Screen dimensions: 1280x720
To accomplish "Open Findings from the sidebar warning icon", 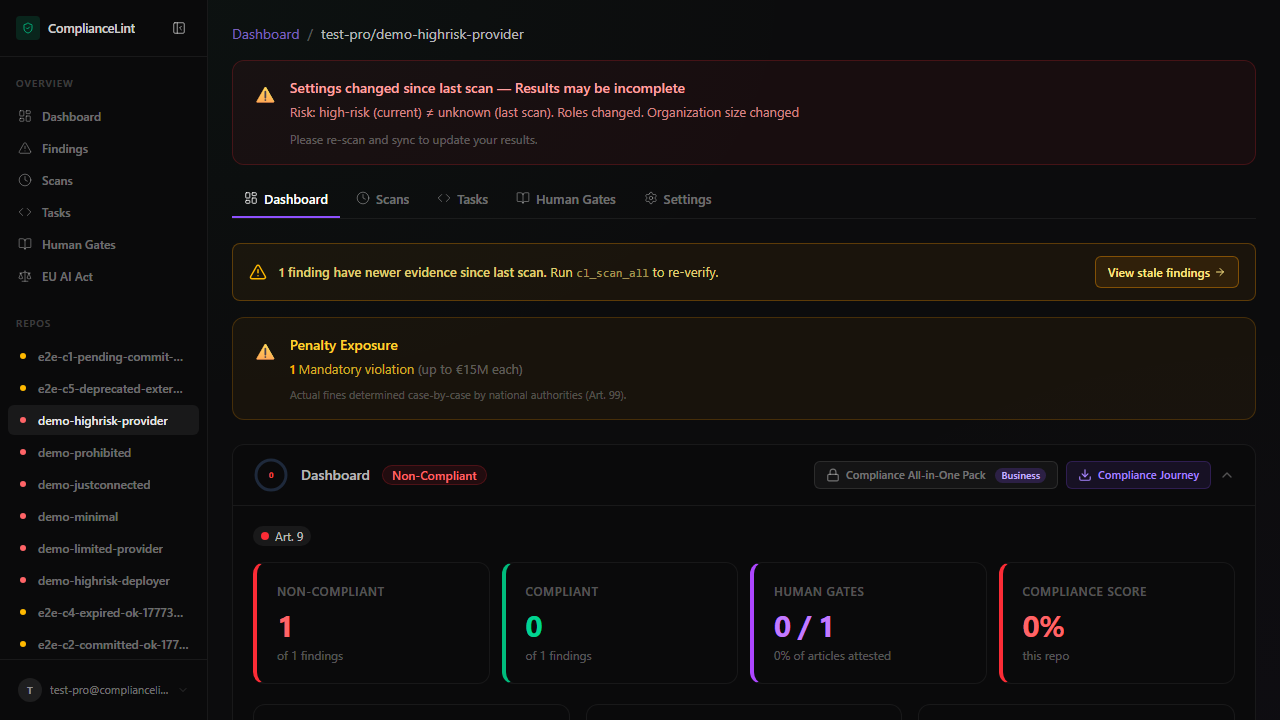I will pyautogui.click(x=25, y=149).
